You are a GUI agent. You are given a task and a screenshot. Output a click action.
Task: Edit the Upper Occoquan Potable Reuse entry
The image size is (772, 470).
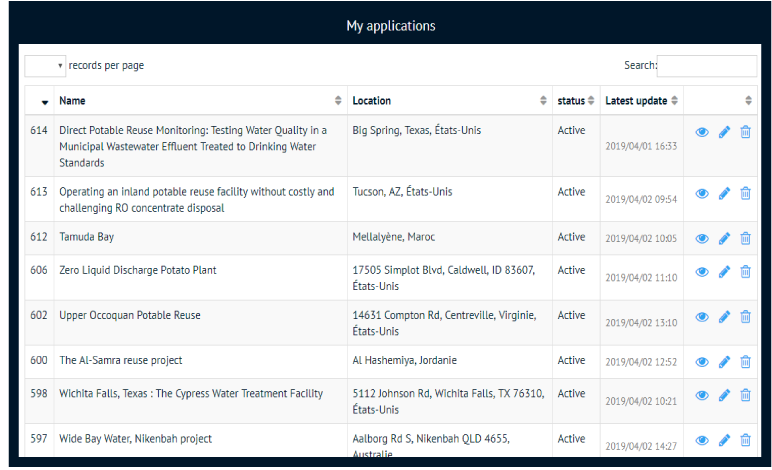click(x=724, y=317)
